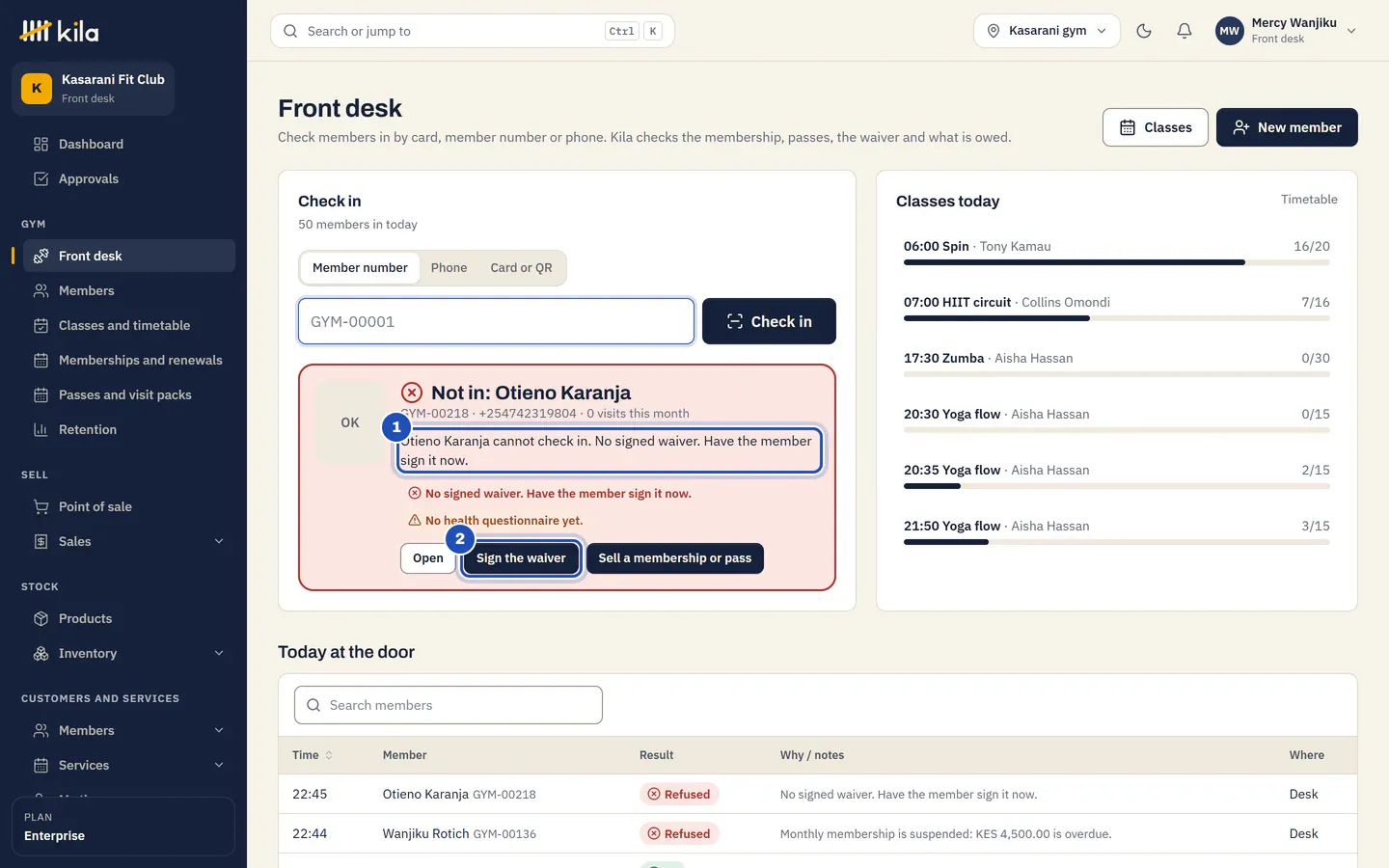
Task: Click 07:00 HIIT circuit capacity bar
Action: 1116,318
